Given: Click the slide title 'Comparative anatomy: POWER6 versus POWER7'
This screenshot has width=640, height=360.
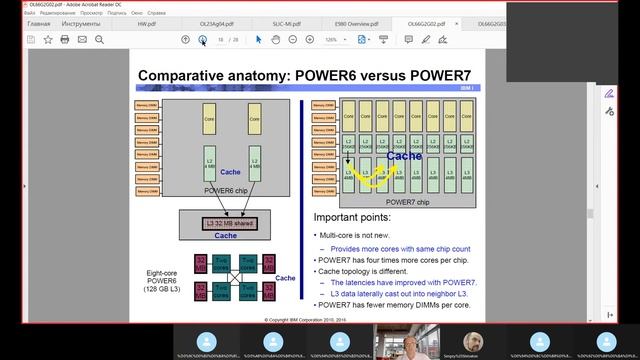Looking at the screenshot, I should [x=304, y=76].
